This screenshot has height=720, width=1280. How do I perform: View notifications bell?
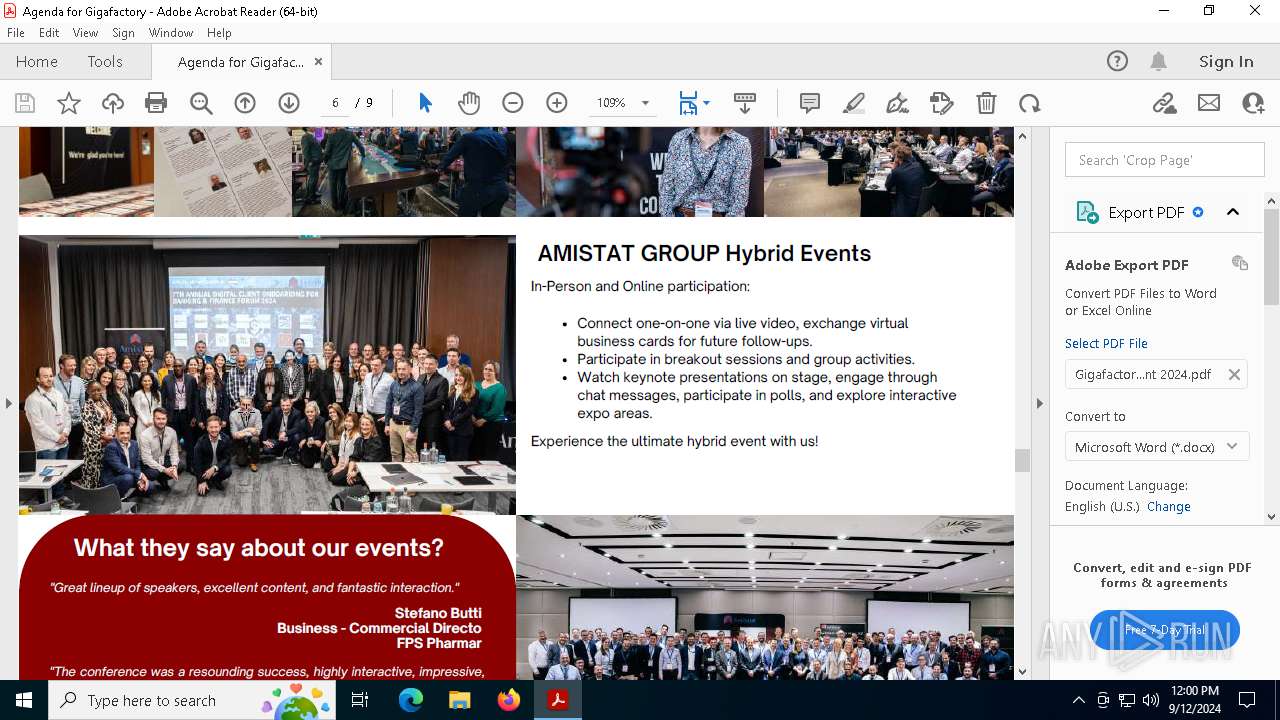(x=1158, y=61)
